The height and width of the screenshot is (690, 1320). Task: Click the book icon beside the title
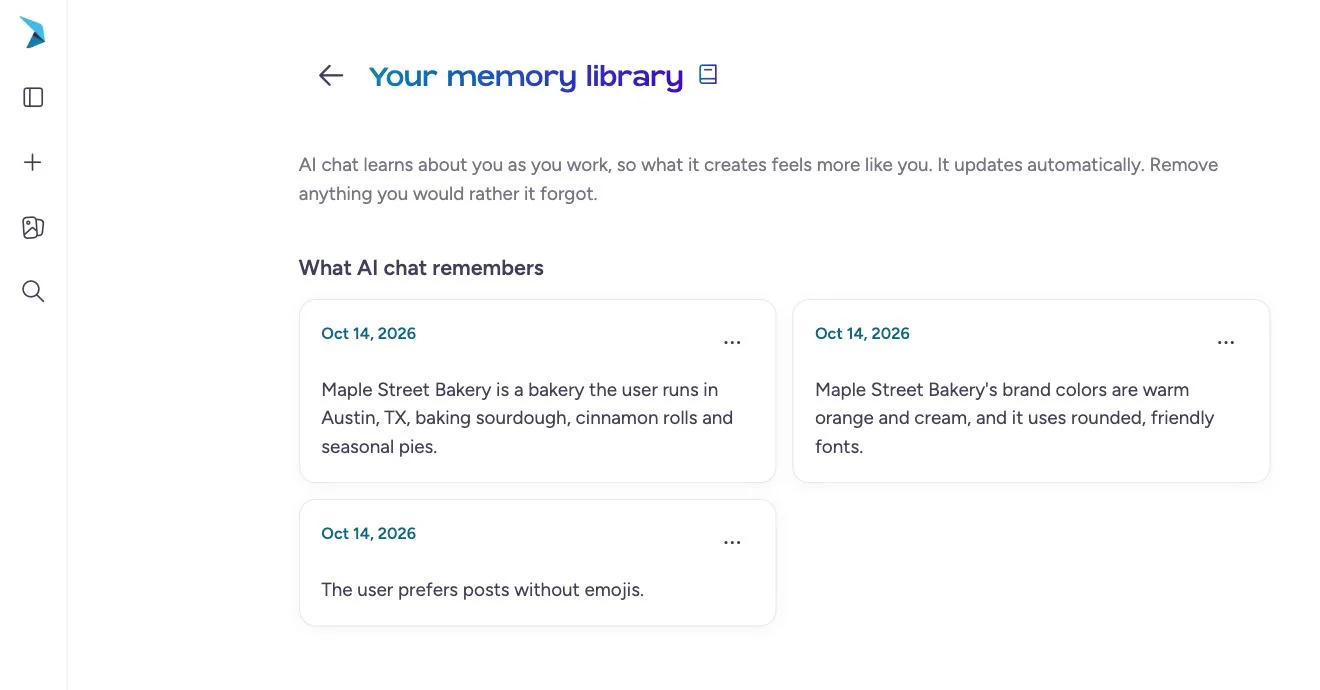pos(708,74)
